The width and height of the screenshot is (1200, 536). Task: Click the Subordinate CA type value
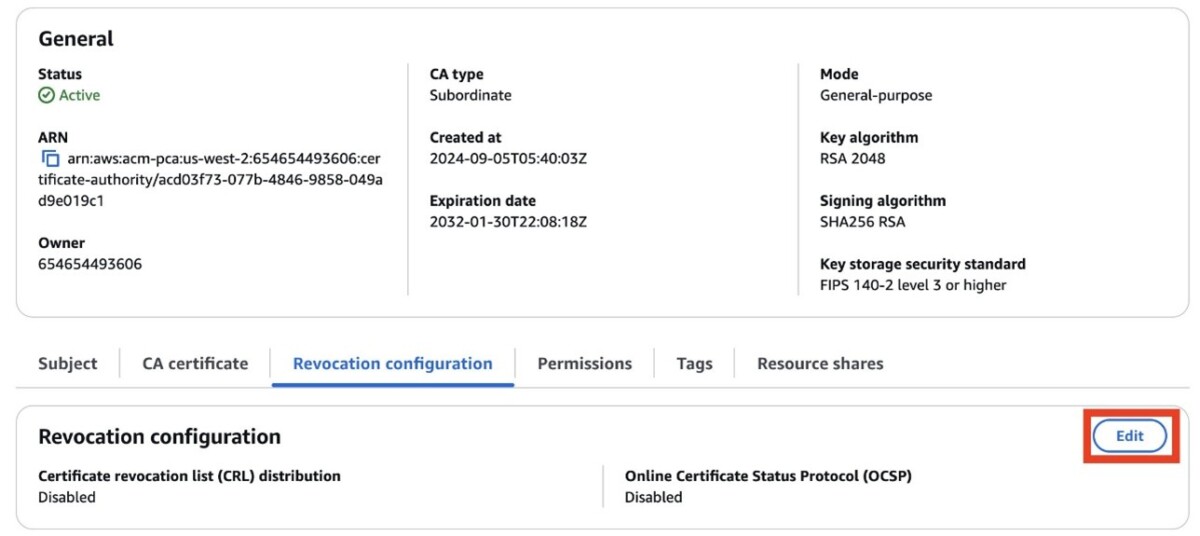[470, 96]
